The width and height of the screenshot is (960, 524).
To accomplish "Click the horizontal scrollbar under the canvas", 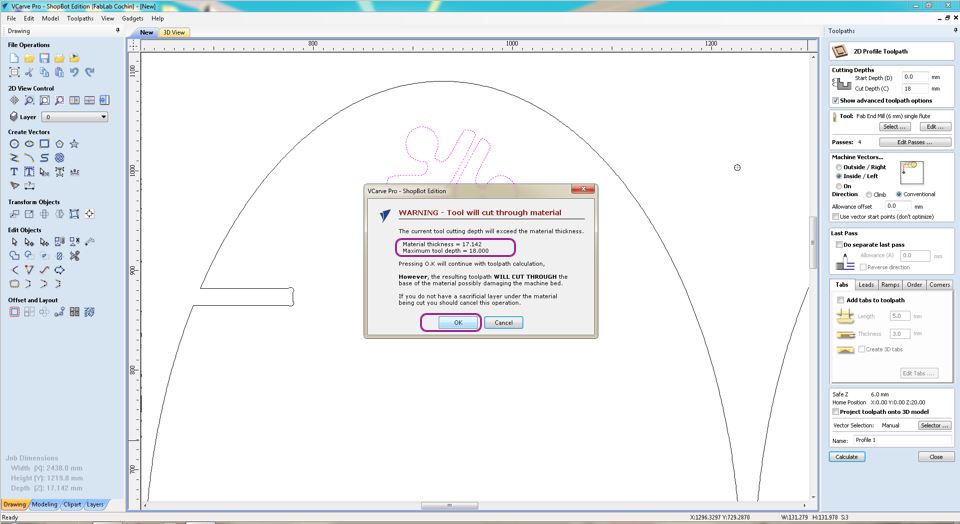I will [x=449, y=506].
